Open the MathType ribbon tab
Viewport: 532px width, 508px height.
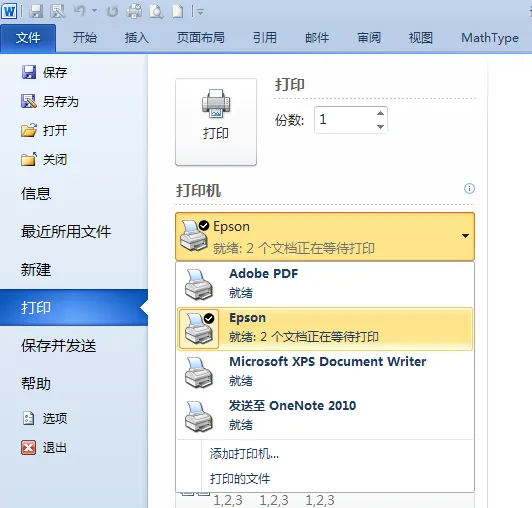(x=490, y=37)
